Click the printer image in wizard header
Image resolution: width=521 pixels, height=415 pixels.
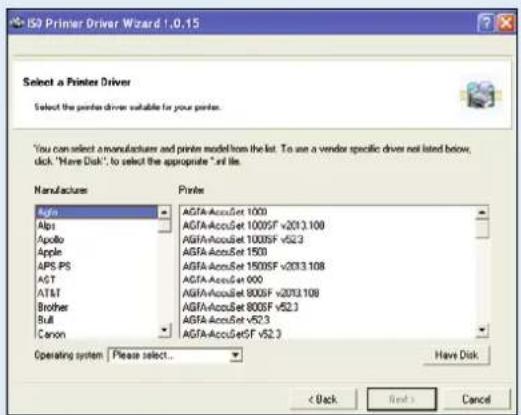pos(480,95)
